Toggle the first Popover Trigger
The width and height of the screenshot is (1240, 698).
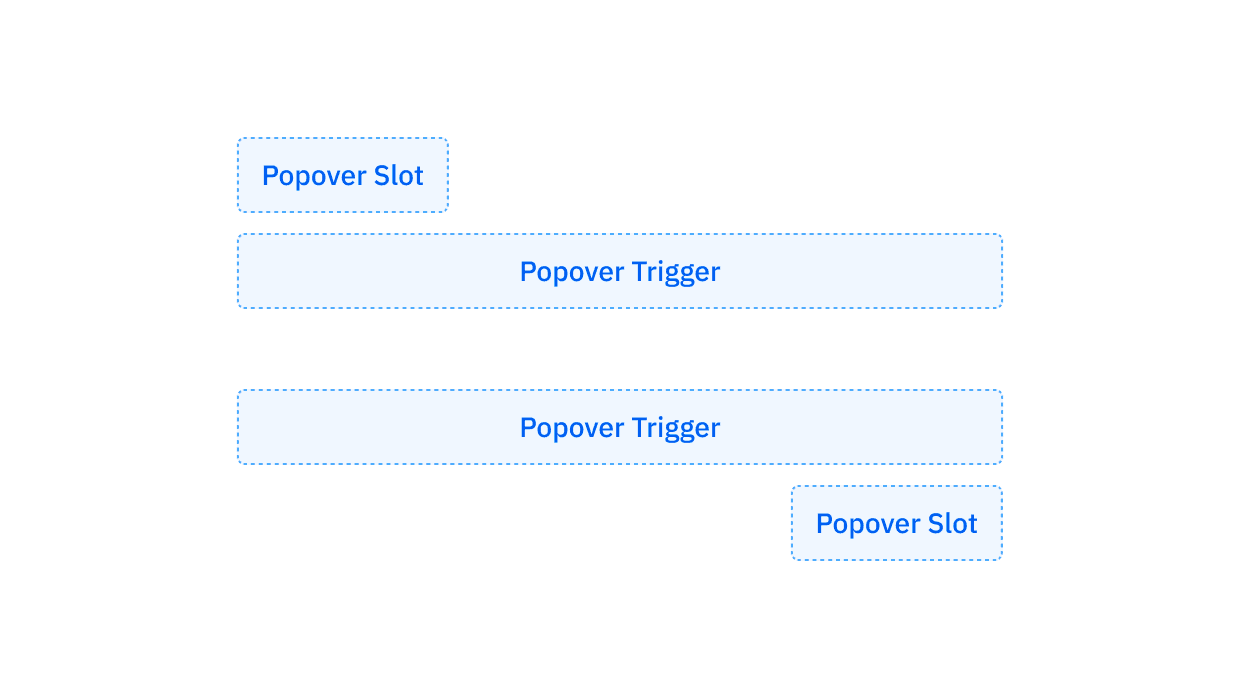point(619,271)
